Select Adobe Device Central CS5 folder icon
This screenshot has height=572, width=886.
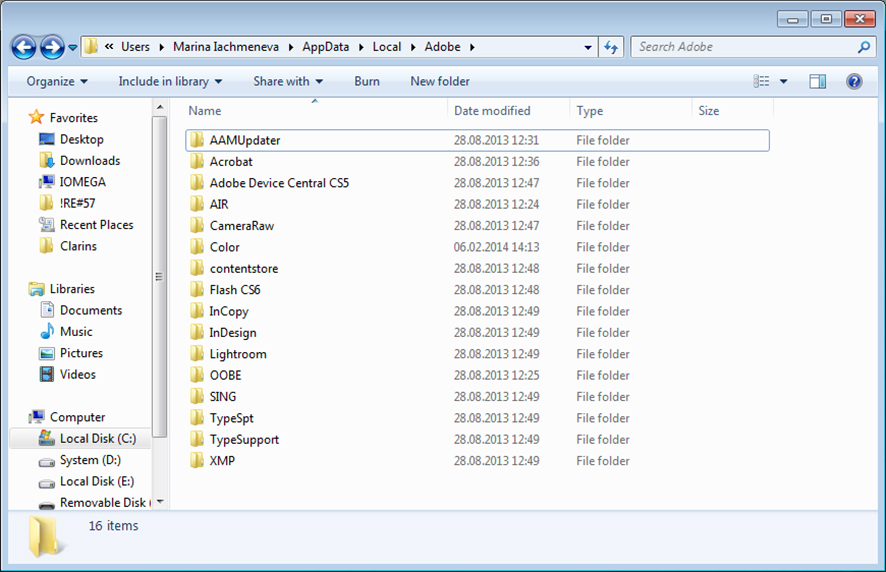(197, 183)
